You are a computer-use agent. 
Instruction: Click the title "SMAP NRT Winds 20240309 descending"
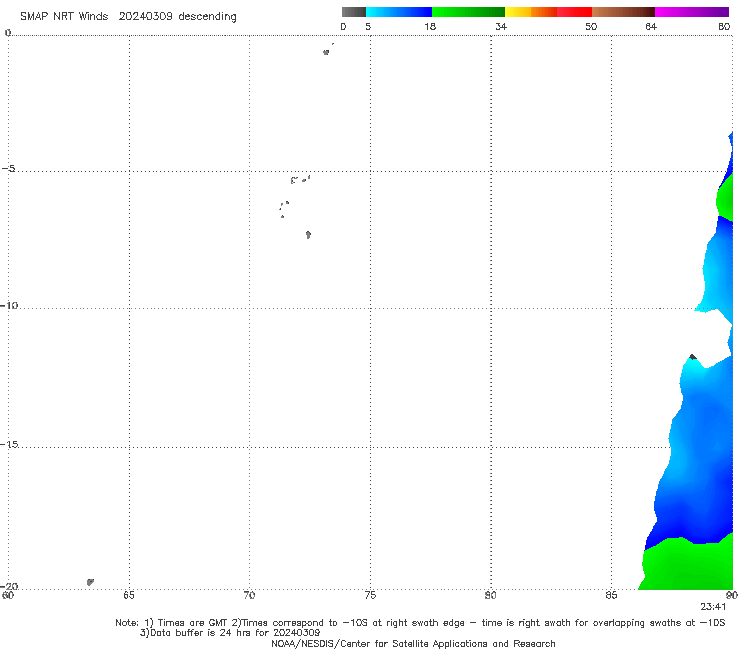(128, 16)
